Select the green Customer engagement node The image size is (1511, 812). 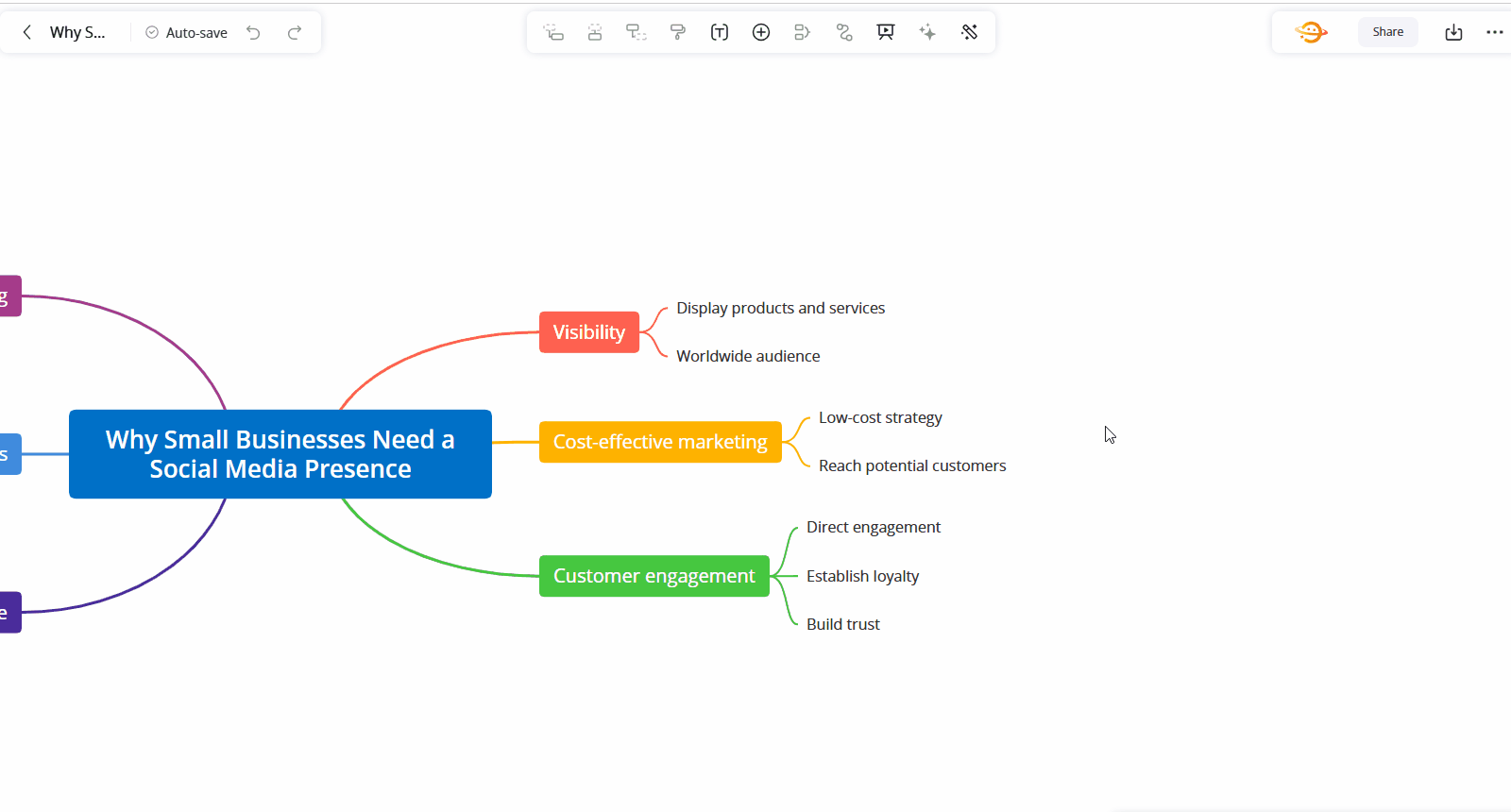point(654,576)
